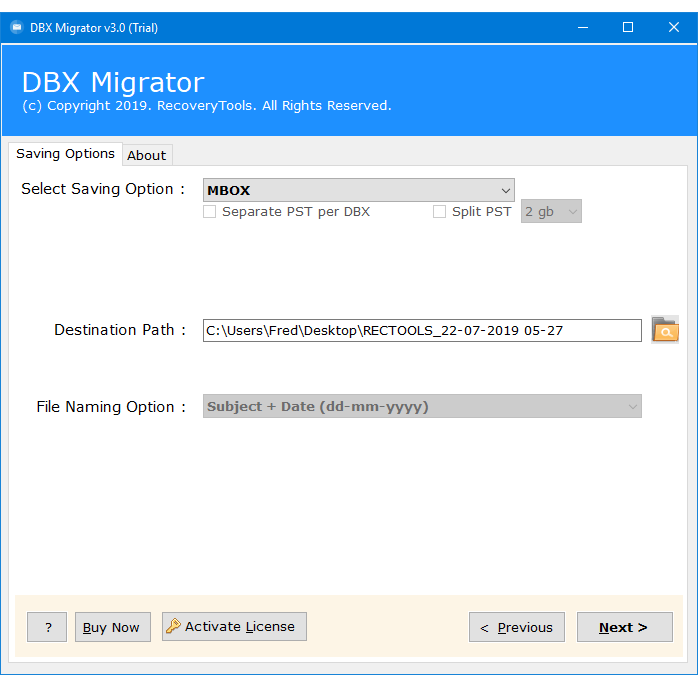Viewport: 698px width, 687px height.
Task: Click inside the Destination Path field
Action: [x=422, y=330]
